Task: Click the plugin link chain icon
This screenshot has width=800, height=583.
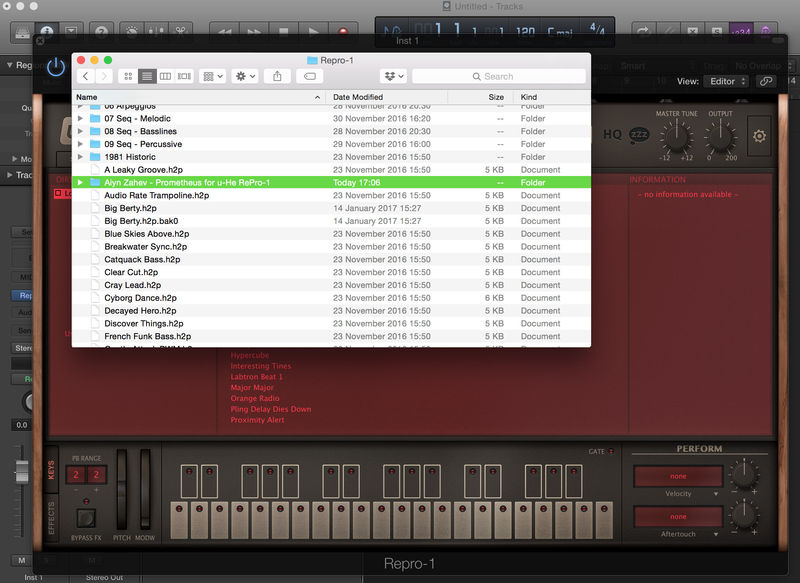Action: [765, 81]
